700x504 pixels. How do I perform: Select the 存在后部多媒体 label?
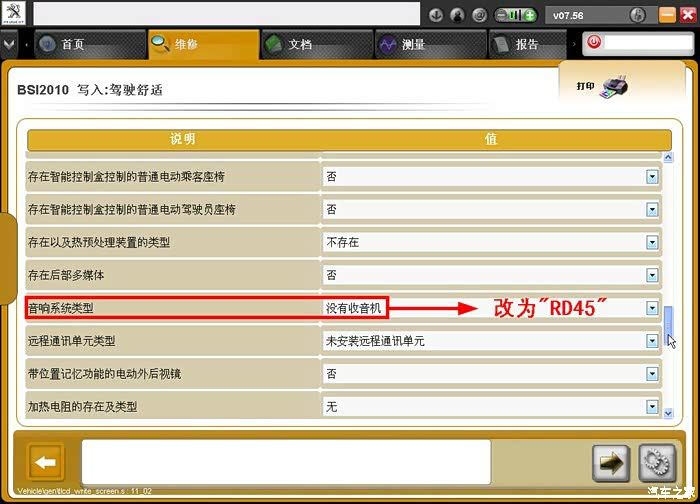coord(66,275)
